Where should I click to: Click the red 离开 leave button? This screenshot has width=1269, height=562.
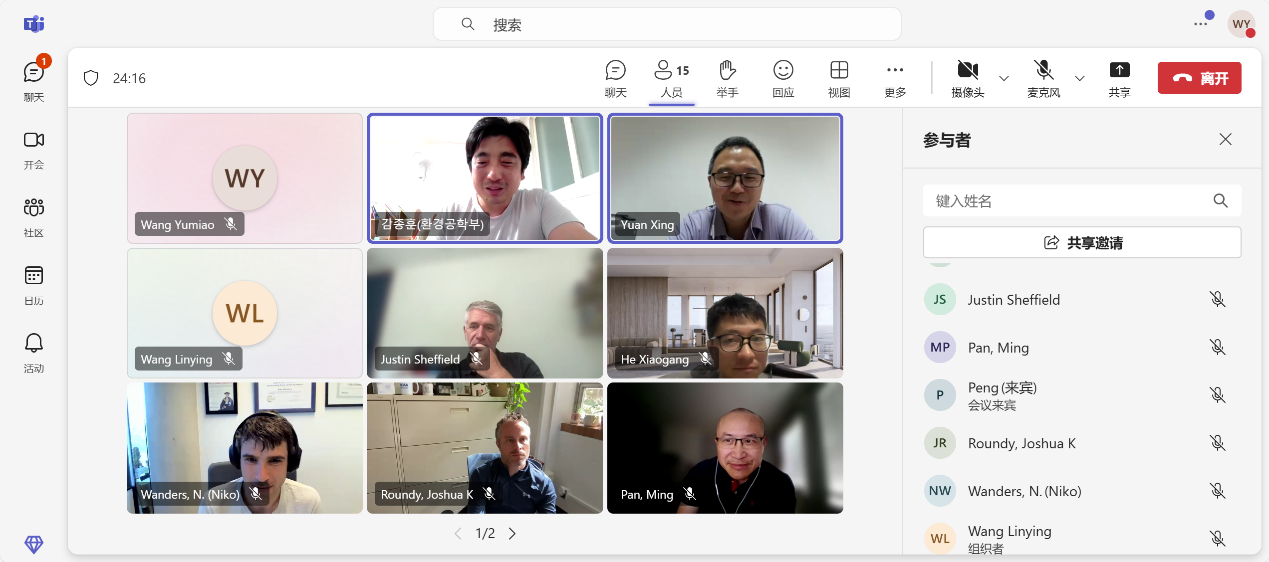[1199, 78]
